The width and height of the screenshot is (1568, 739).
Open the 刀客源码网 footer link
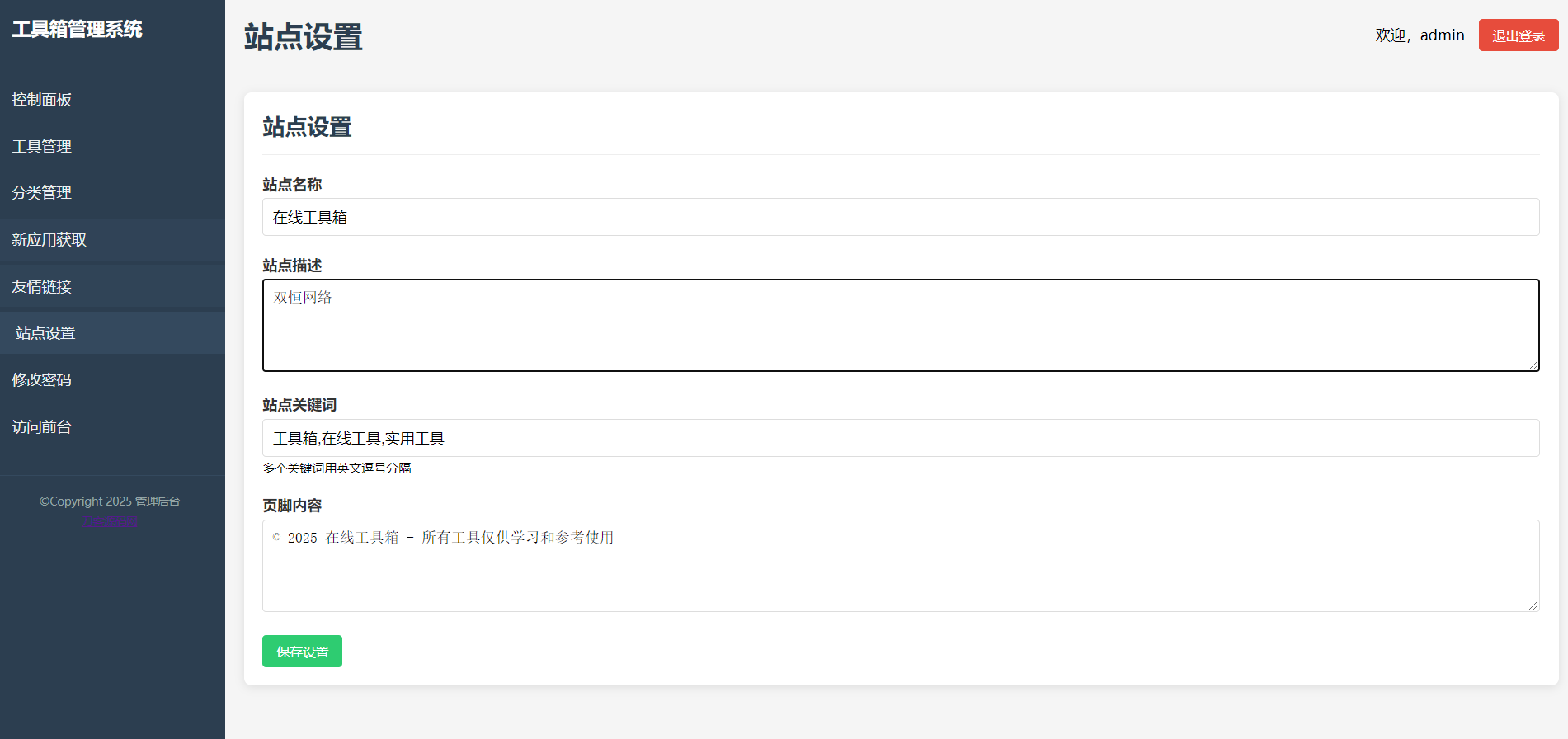[x=110, y=521]
